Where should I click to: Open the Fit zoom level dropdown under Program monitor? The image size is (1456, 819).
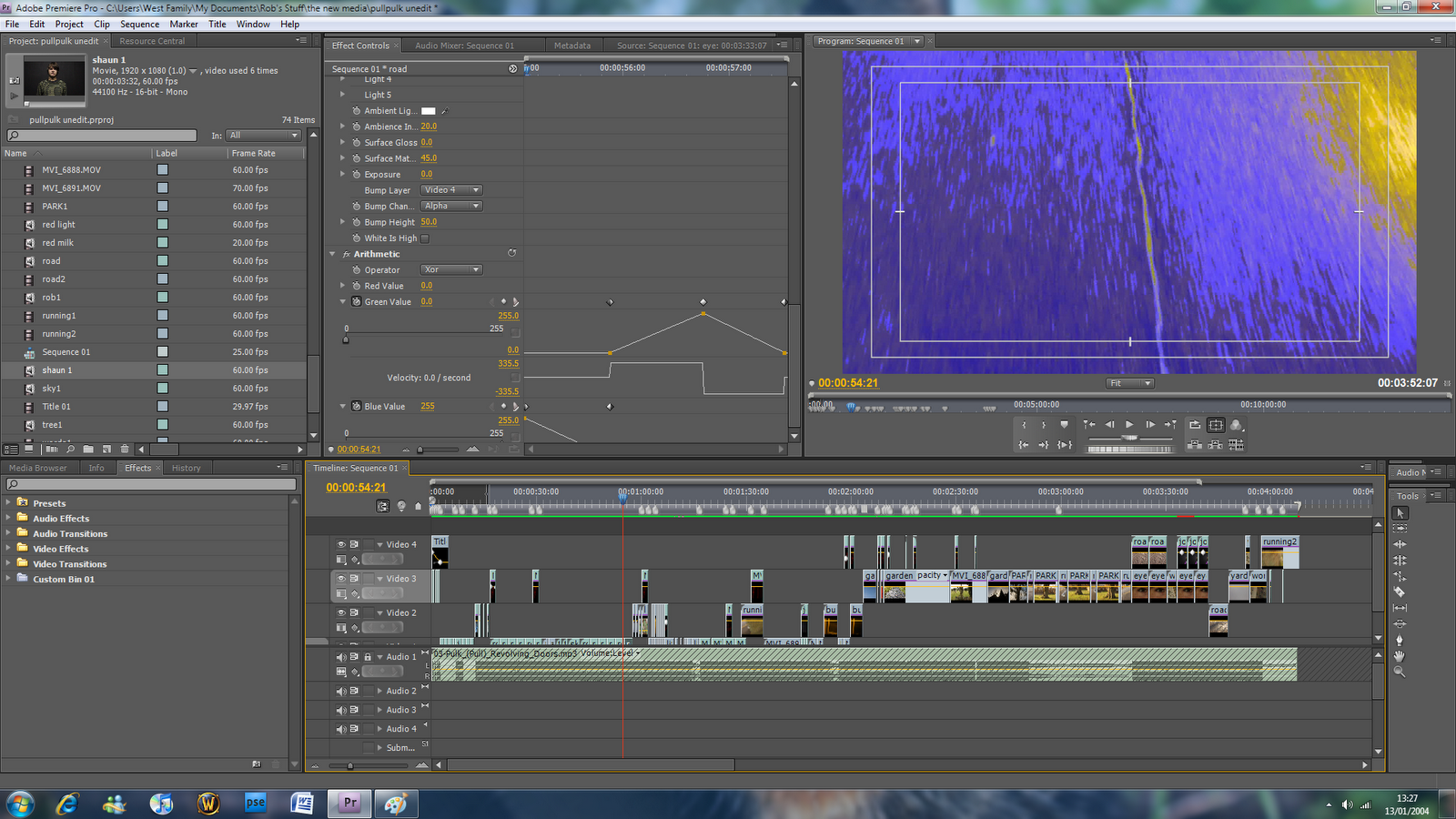point(1128,383)
